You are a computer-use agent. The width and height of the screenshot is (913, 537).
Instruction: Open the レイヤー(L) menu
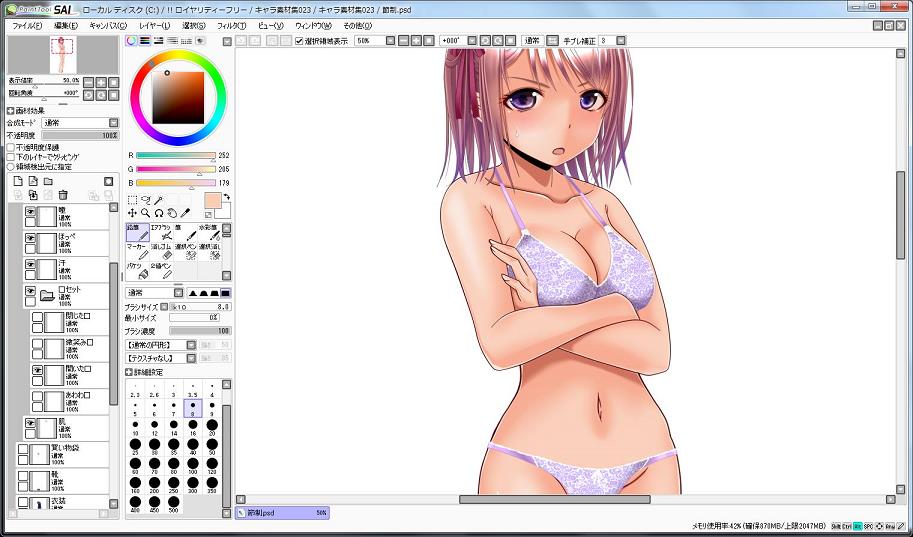(x=154, y=24)
